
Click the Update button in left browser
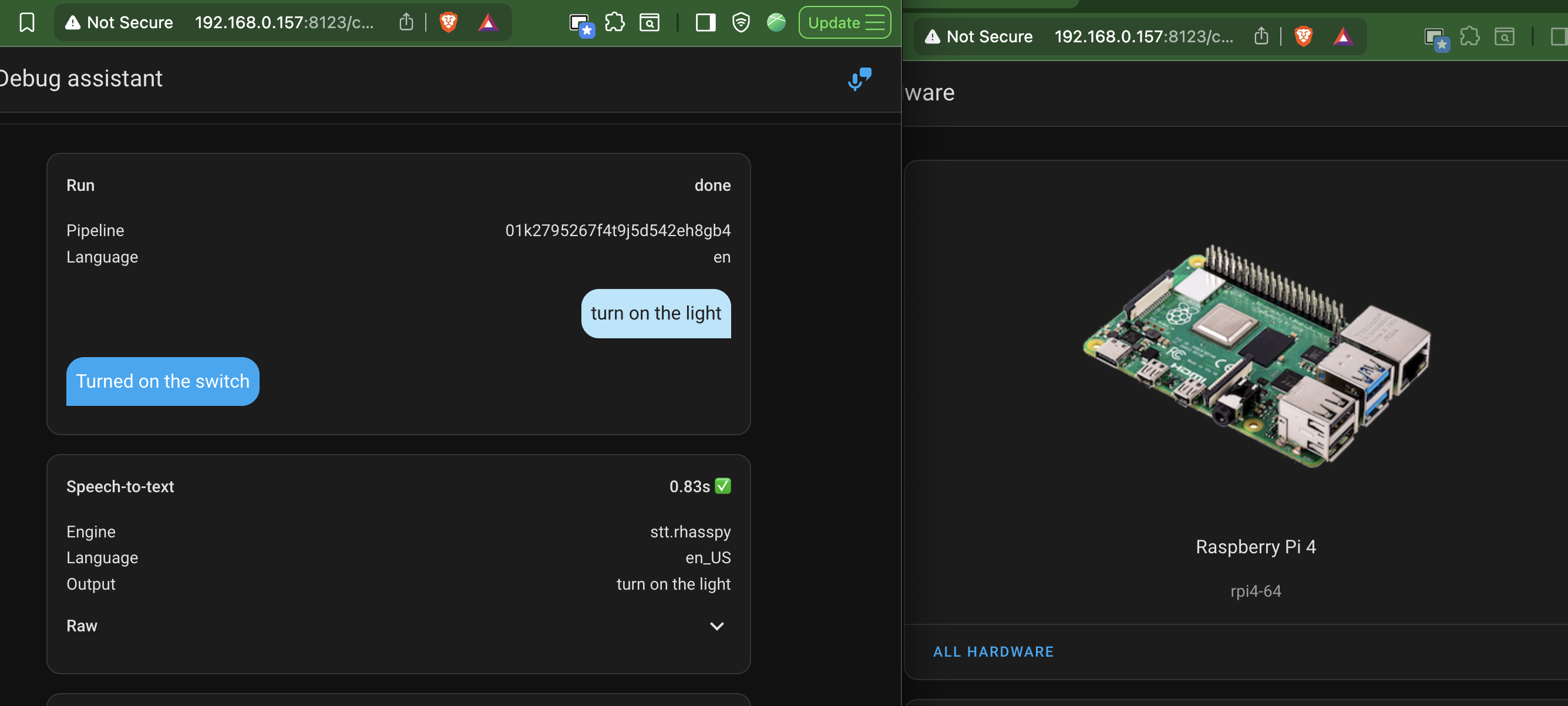[845, 22]
